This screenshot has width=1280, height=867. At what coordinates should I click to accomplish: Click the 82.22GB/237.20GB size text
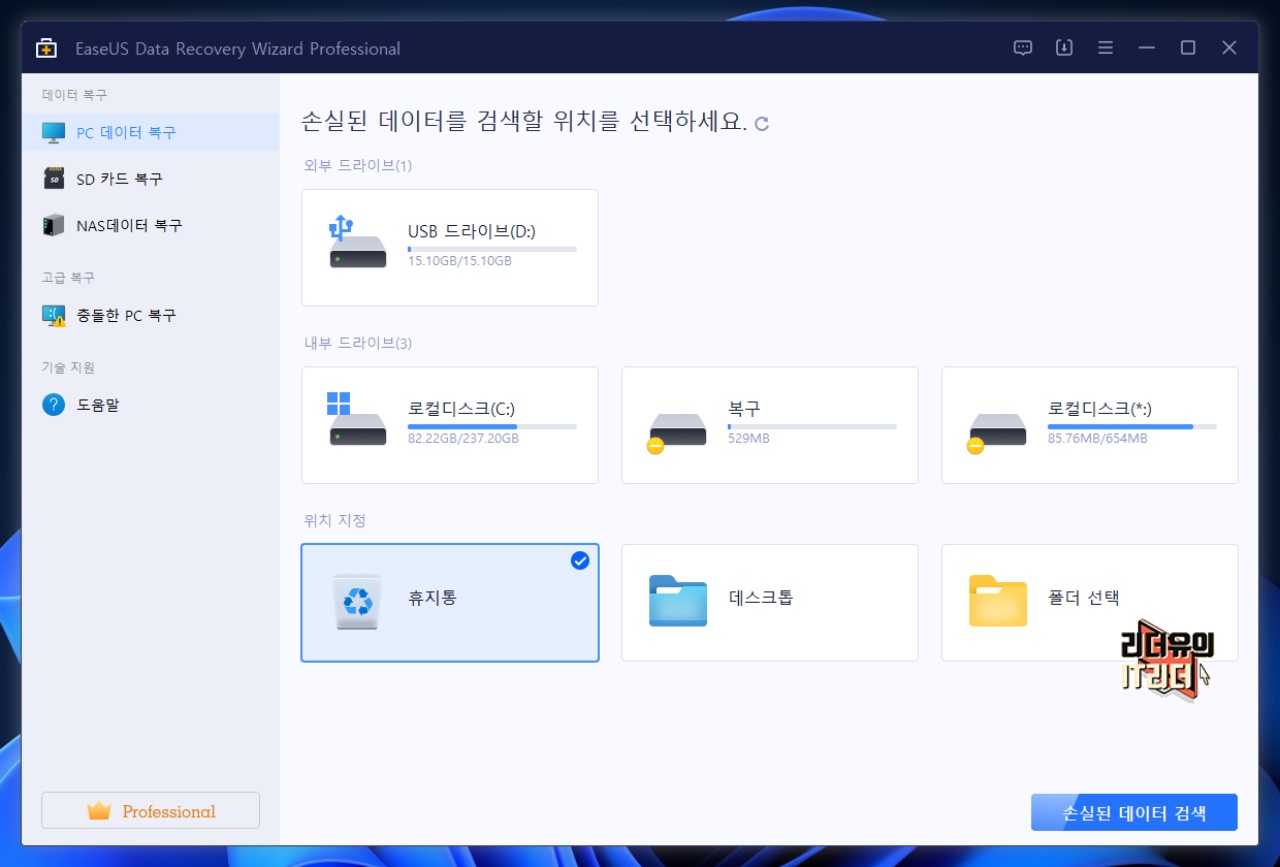click(463, 439)
